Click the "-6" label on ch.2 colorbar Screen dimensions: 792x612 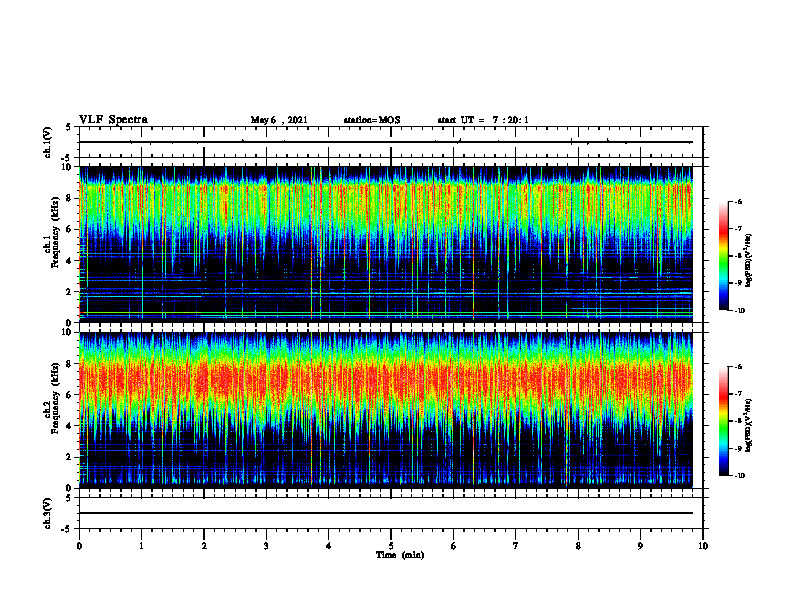click(739, 367)
